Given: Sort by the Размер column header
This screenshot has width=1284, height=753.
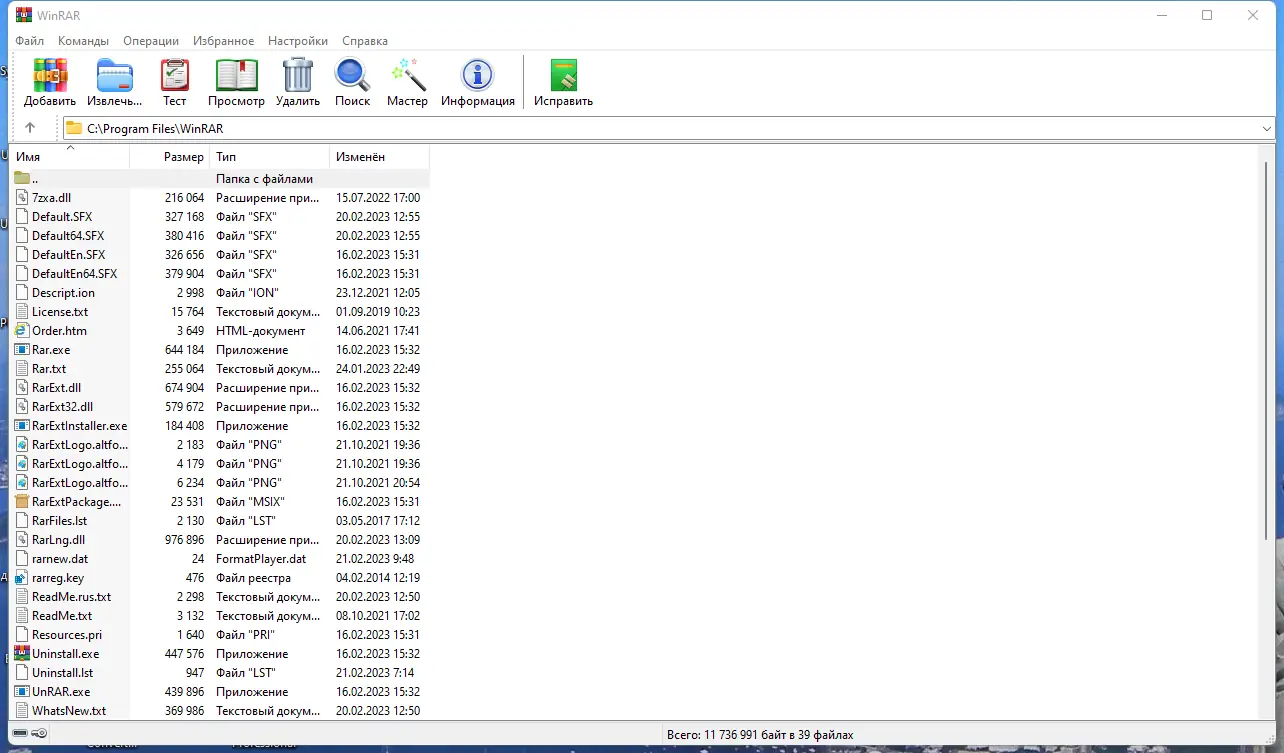Looking at the screenshot, I should (x=170, y=157).
